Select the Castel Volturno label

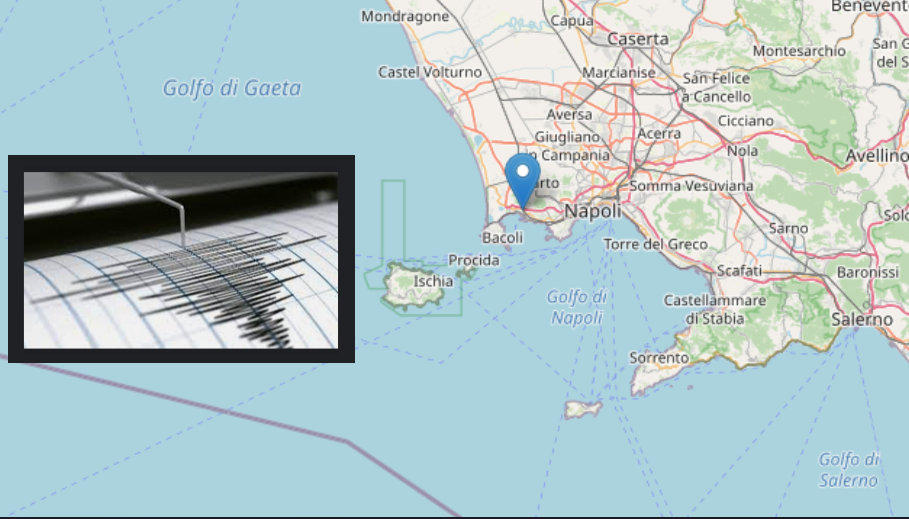[430, 72]
